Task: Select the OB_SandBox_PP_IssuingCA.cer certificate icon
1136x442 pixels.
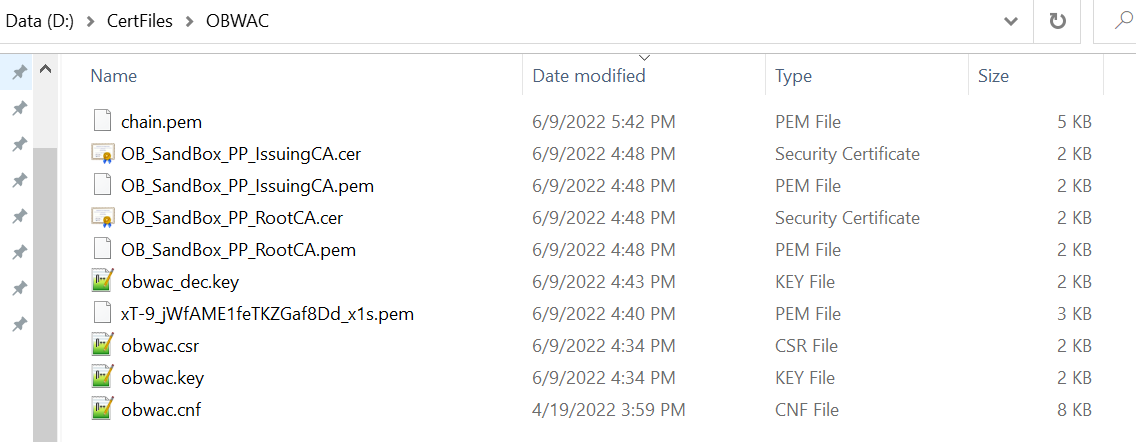Action: [x=101, y=154]
